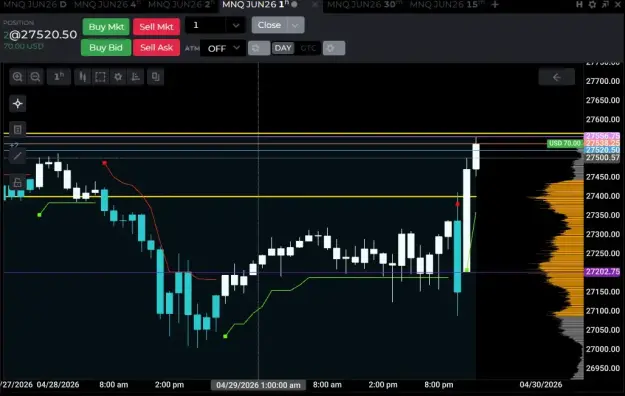Click the purple 27202.75 price label

click(x=602, y=272)
